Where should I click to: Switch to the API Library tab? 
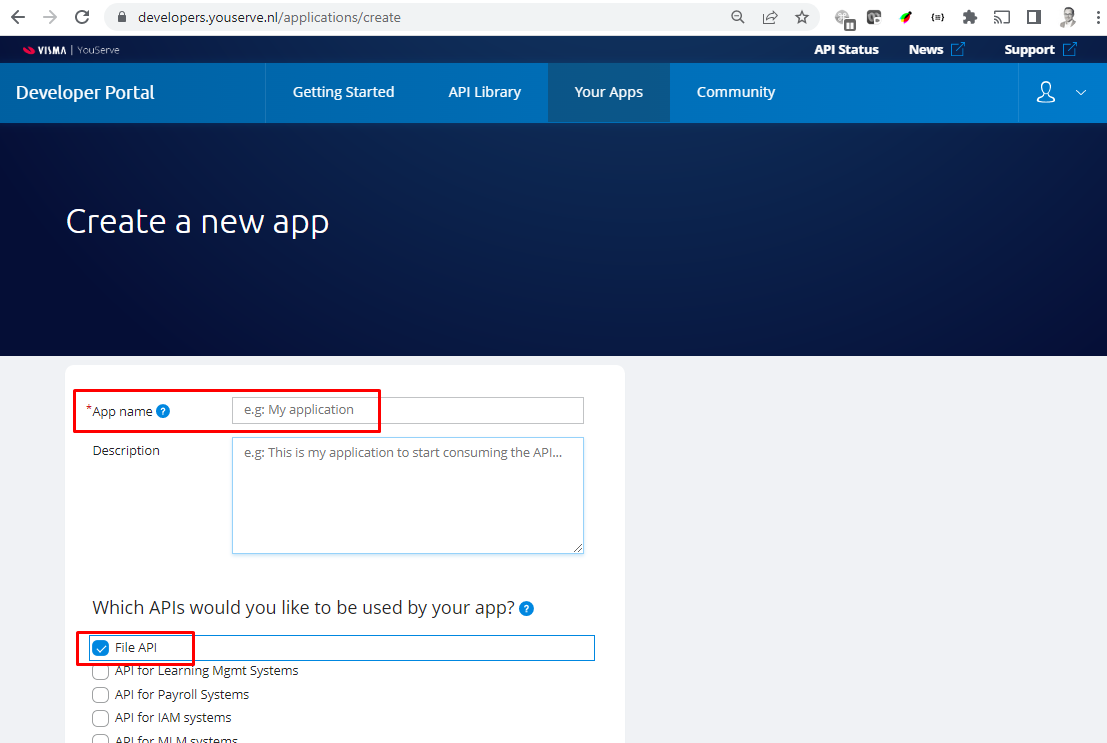coord(484,92)
